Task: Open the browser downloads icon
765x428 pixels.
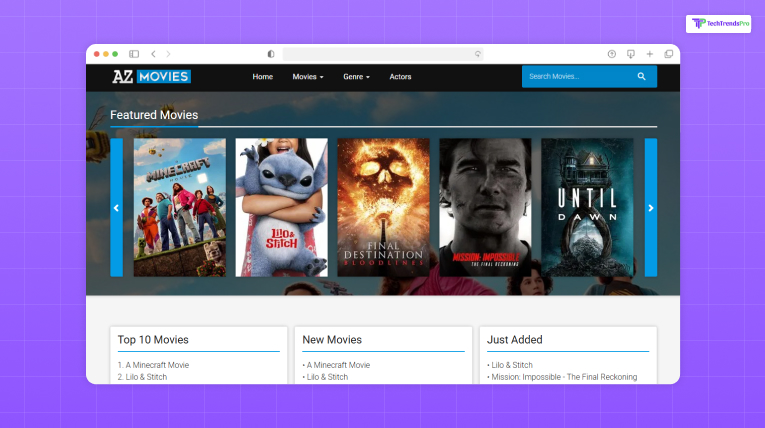Action: 631,54
